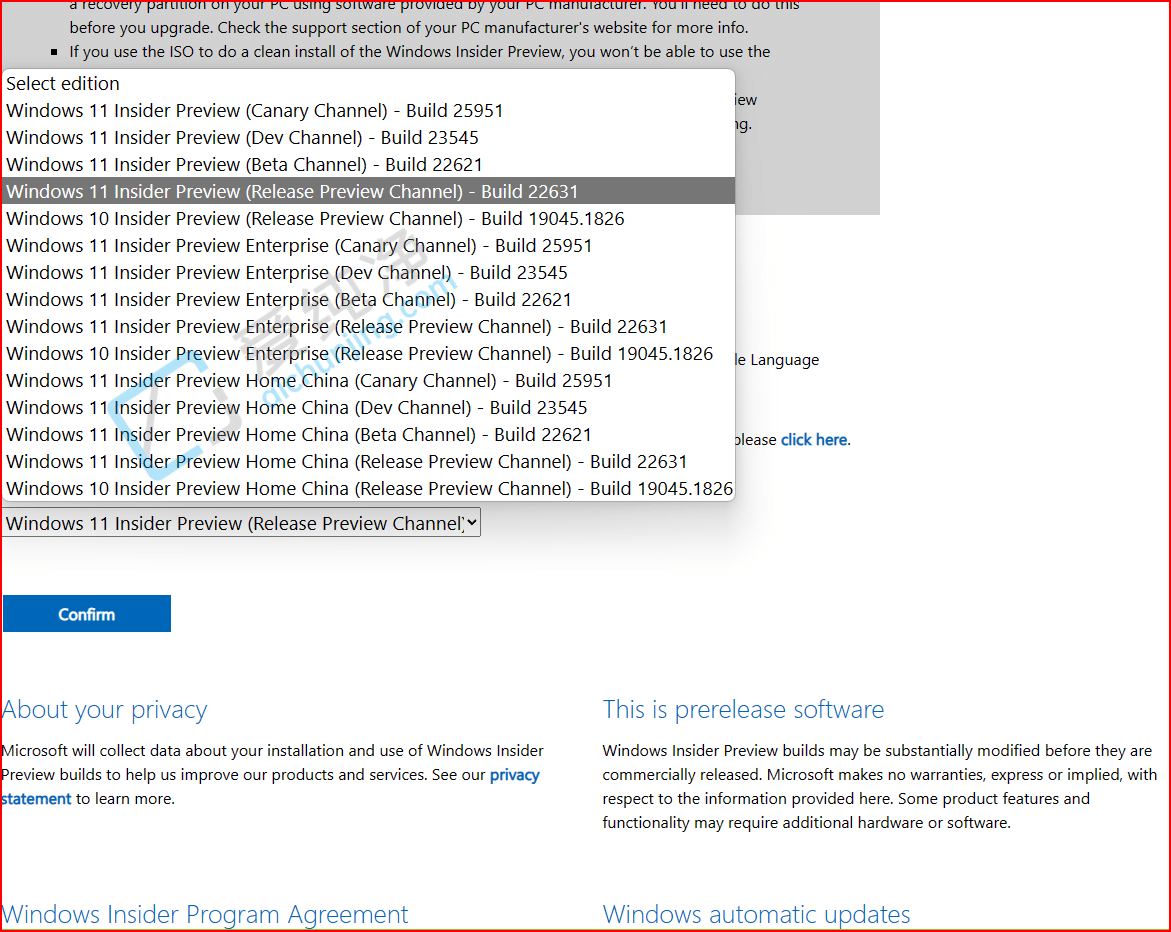Open the edition selection combo box

[240, 522]
